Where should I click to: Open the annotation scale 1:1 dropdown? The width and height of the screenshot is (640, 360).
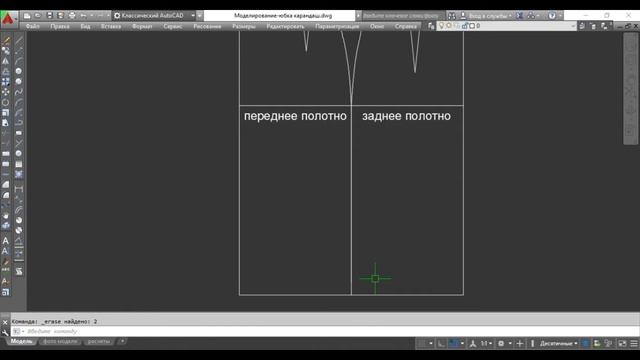485,344
